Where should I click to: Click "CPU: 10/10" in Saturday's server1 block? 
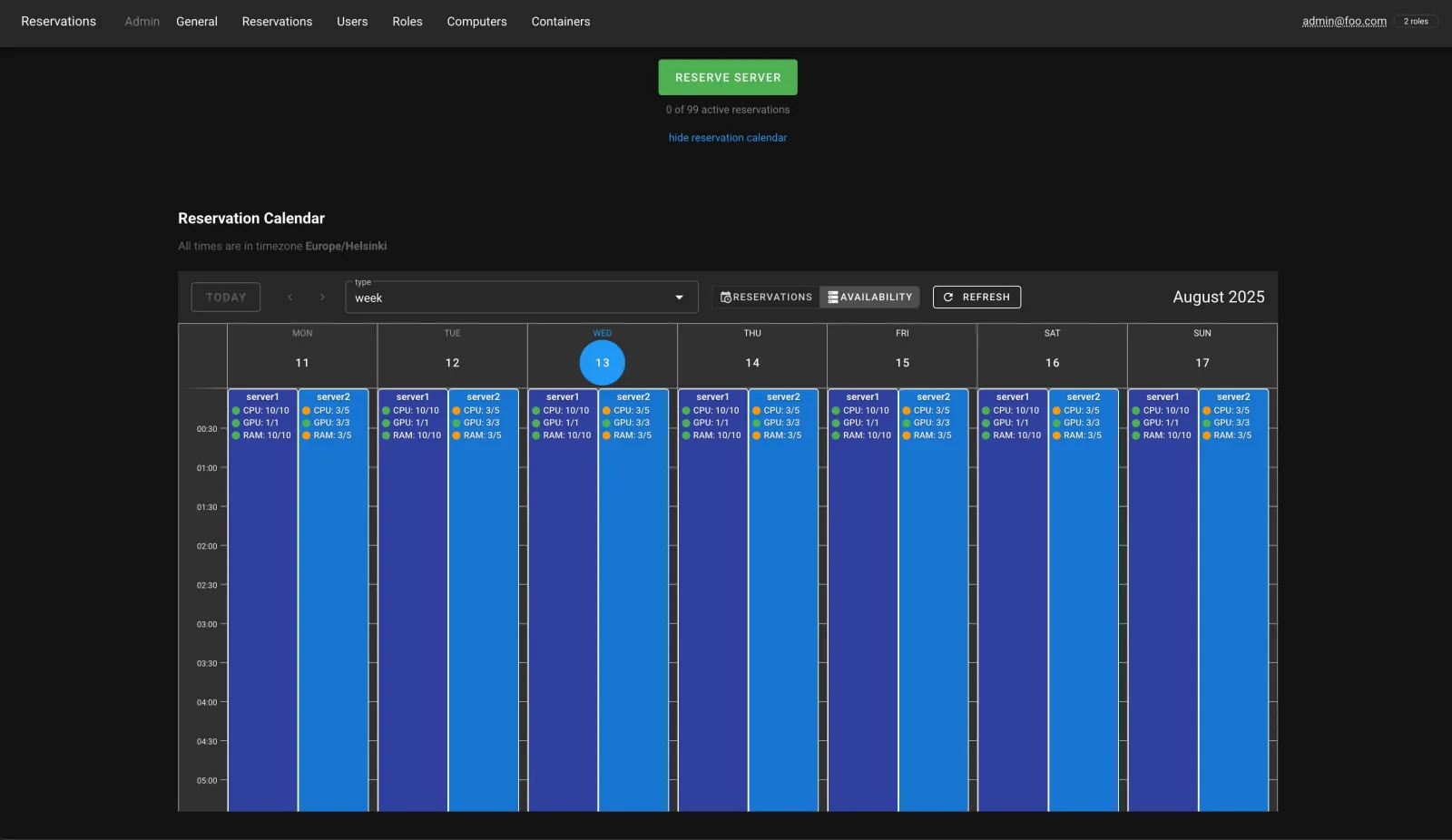(1015, 411)
